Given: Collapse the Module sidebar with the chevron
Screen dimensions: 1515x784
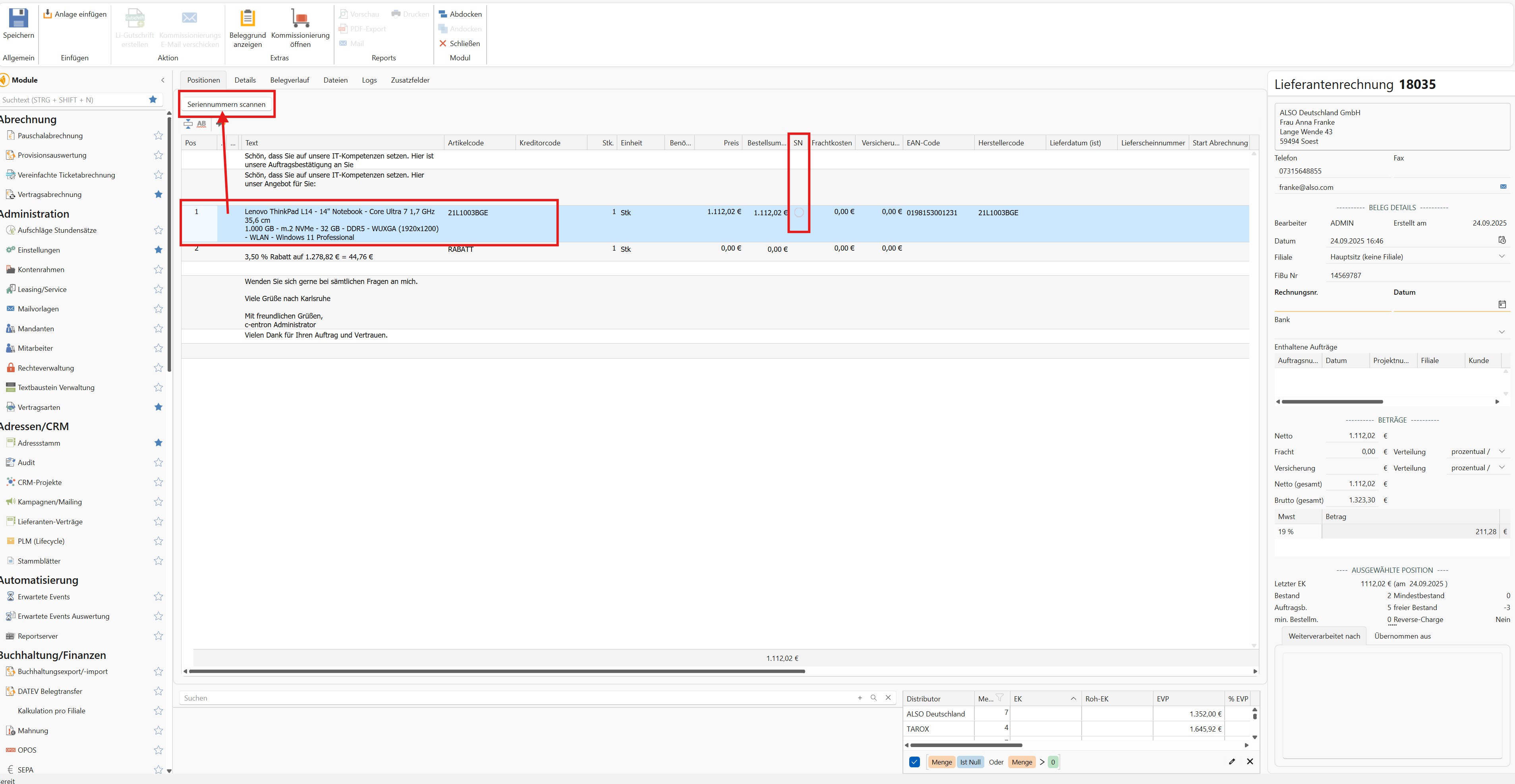Looking at the screenshot, I should click(163, 80).
